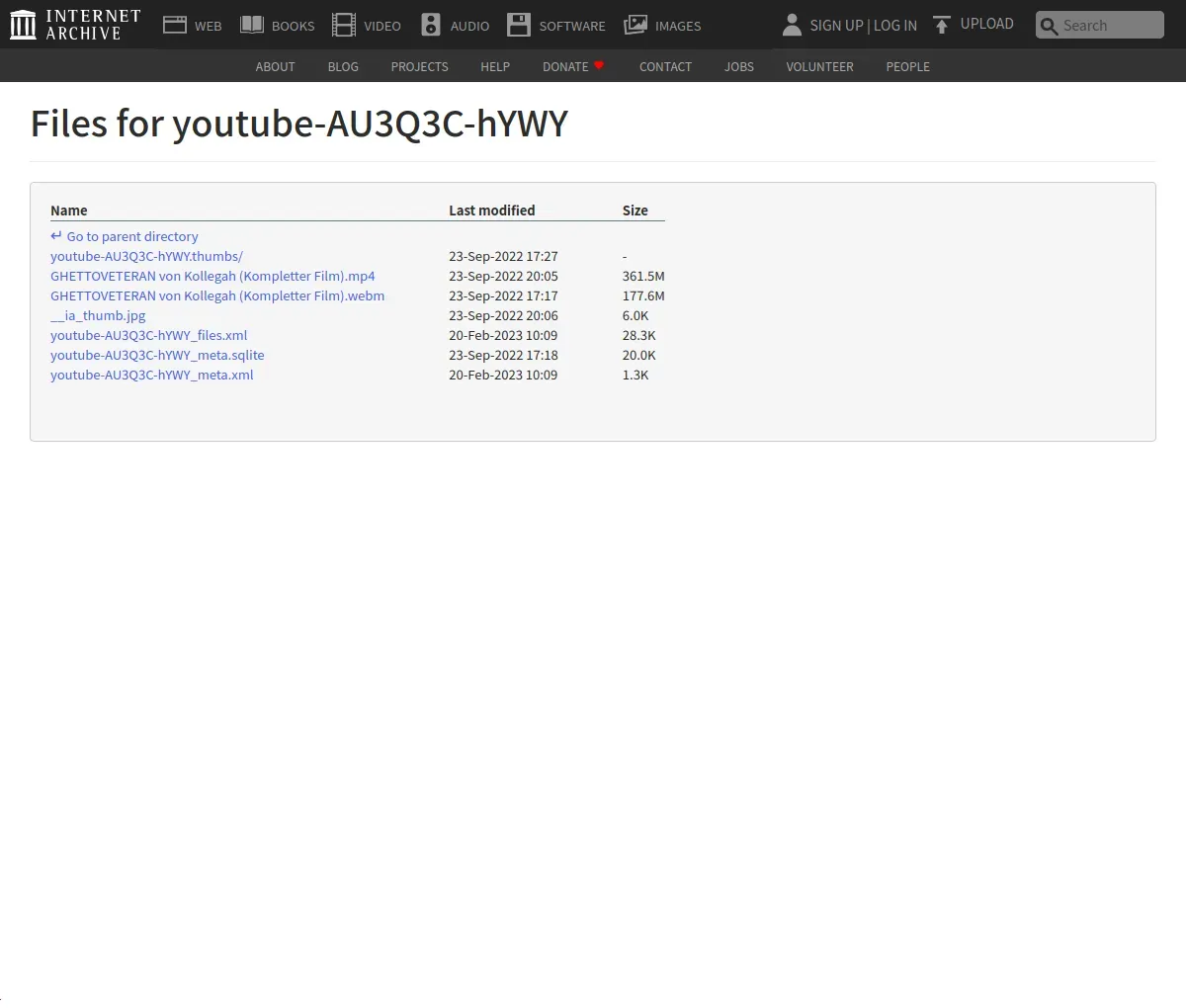Click the LOG IN link
The width and height of the screenshot is (1186, 1008).
point(895,26)
